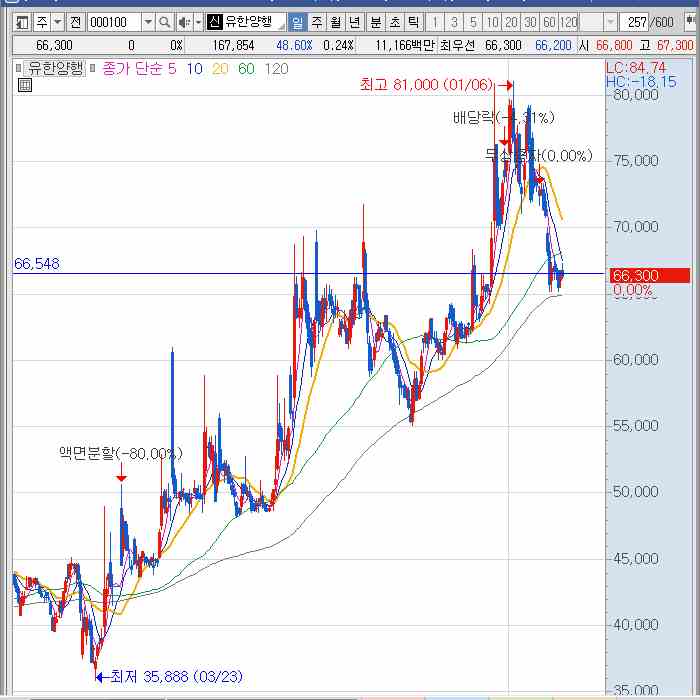Choose the 10 interval button

tap(492, 22)
